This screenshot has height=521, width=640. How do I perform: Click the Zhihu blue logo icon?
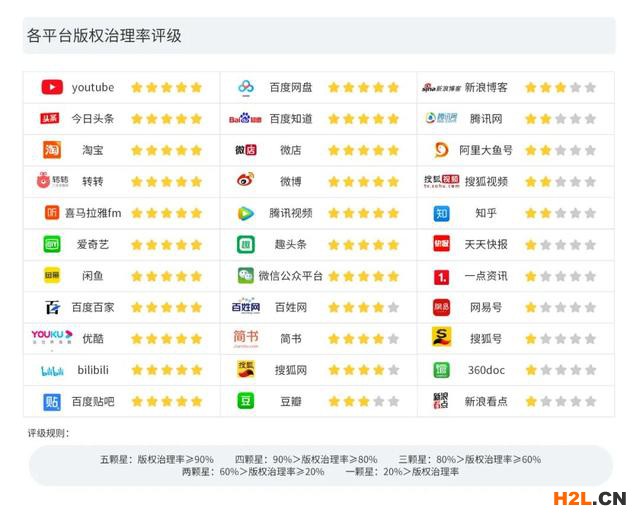point(441,213)
